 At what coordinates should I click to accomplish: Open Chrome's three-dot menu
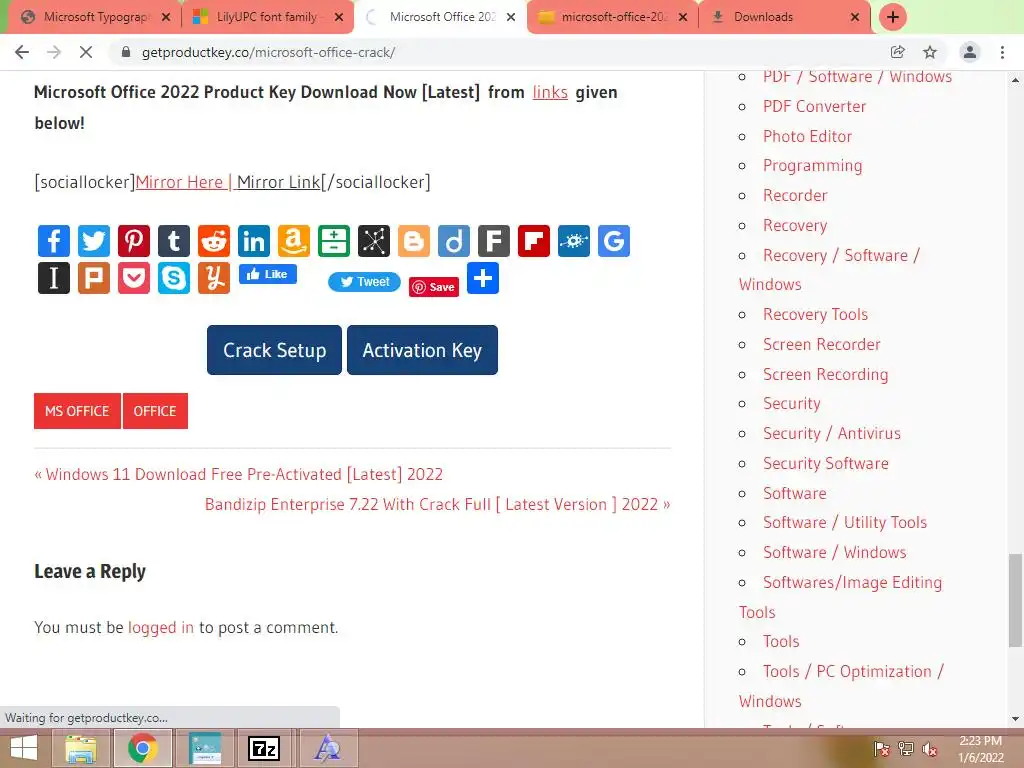point(1002,52)
